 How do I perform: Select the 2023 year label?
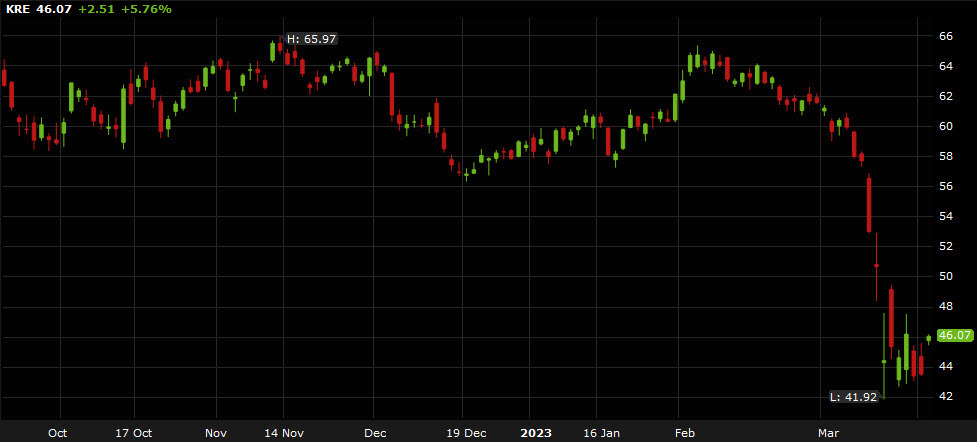pyautogui.click(x=535, y=433)
